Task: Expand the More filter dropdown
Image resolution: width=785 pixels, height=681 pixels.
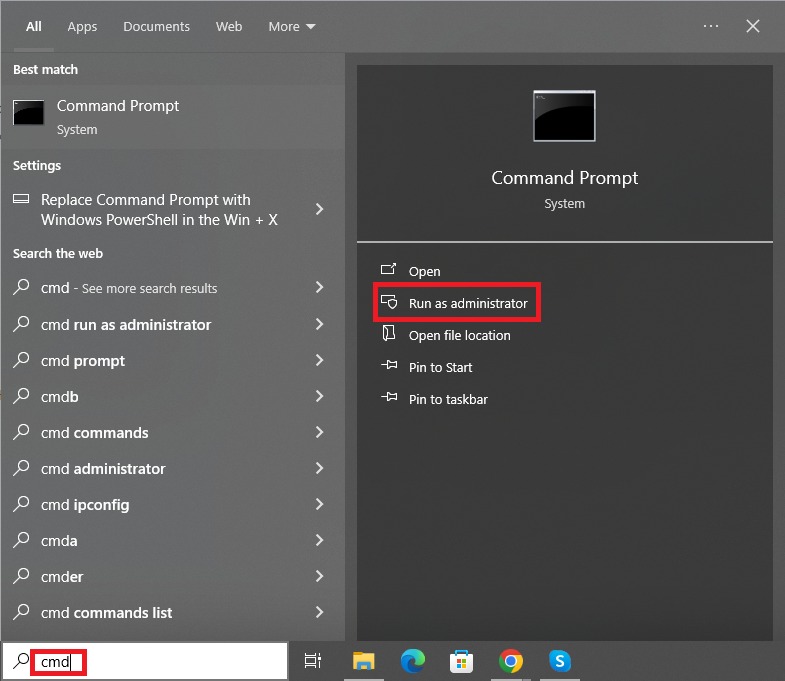Action: click(291, 27)
